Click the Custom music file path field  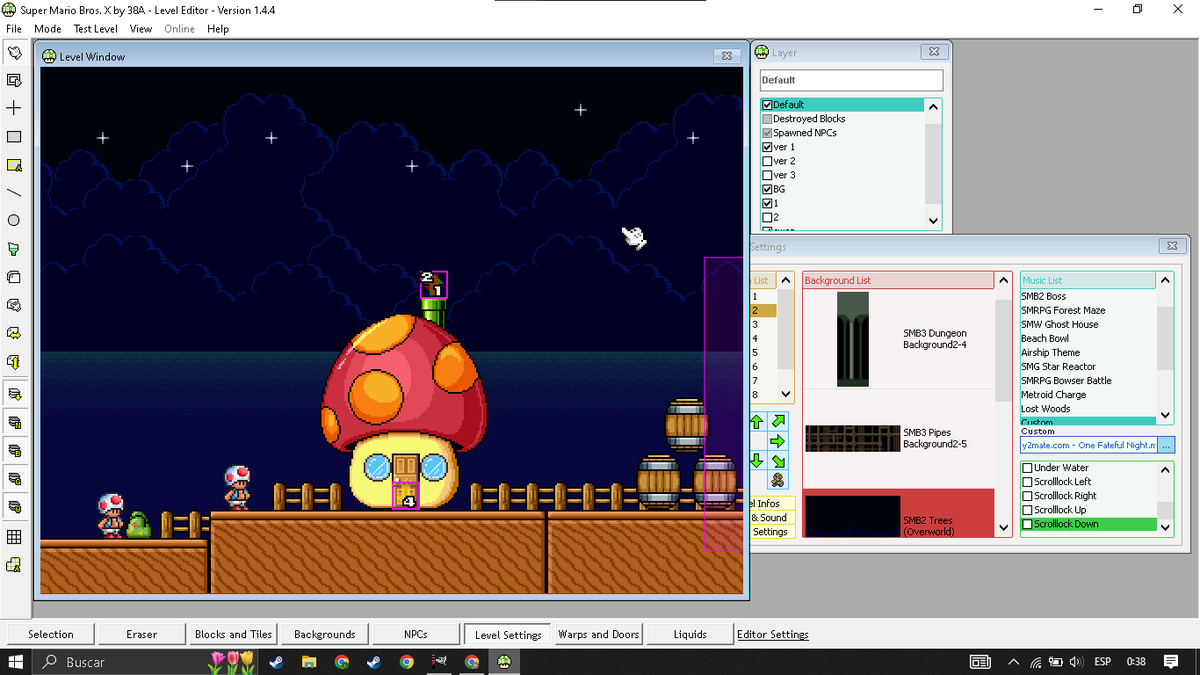(1088, 445)
